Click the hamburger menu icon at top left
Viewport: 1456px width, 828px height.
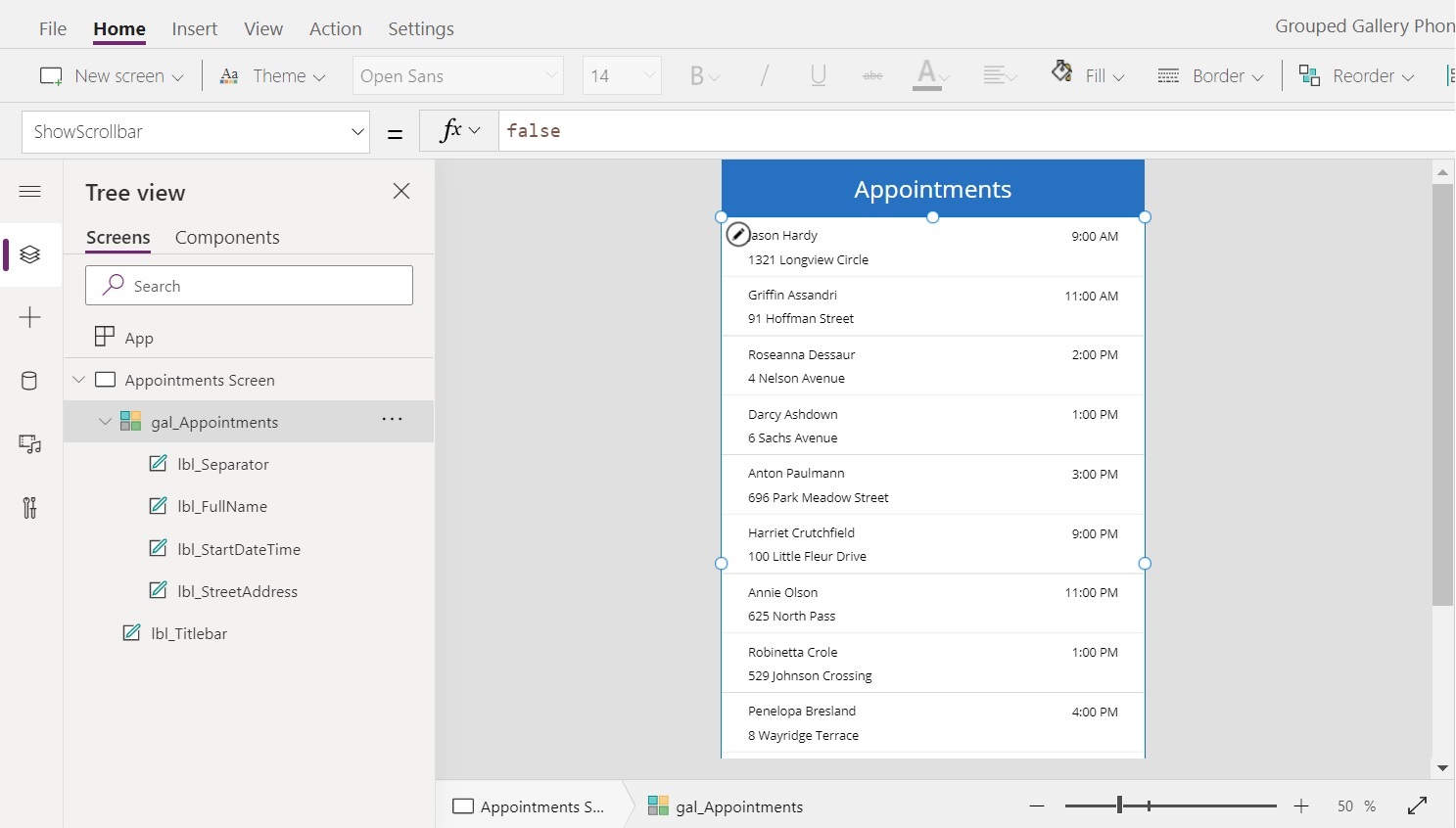tap(30, 192)
